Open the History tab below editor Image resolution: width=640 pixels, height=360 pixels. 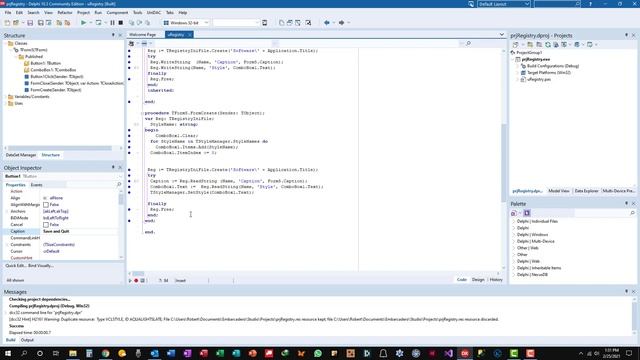[x=496, y=280]
